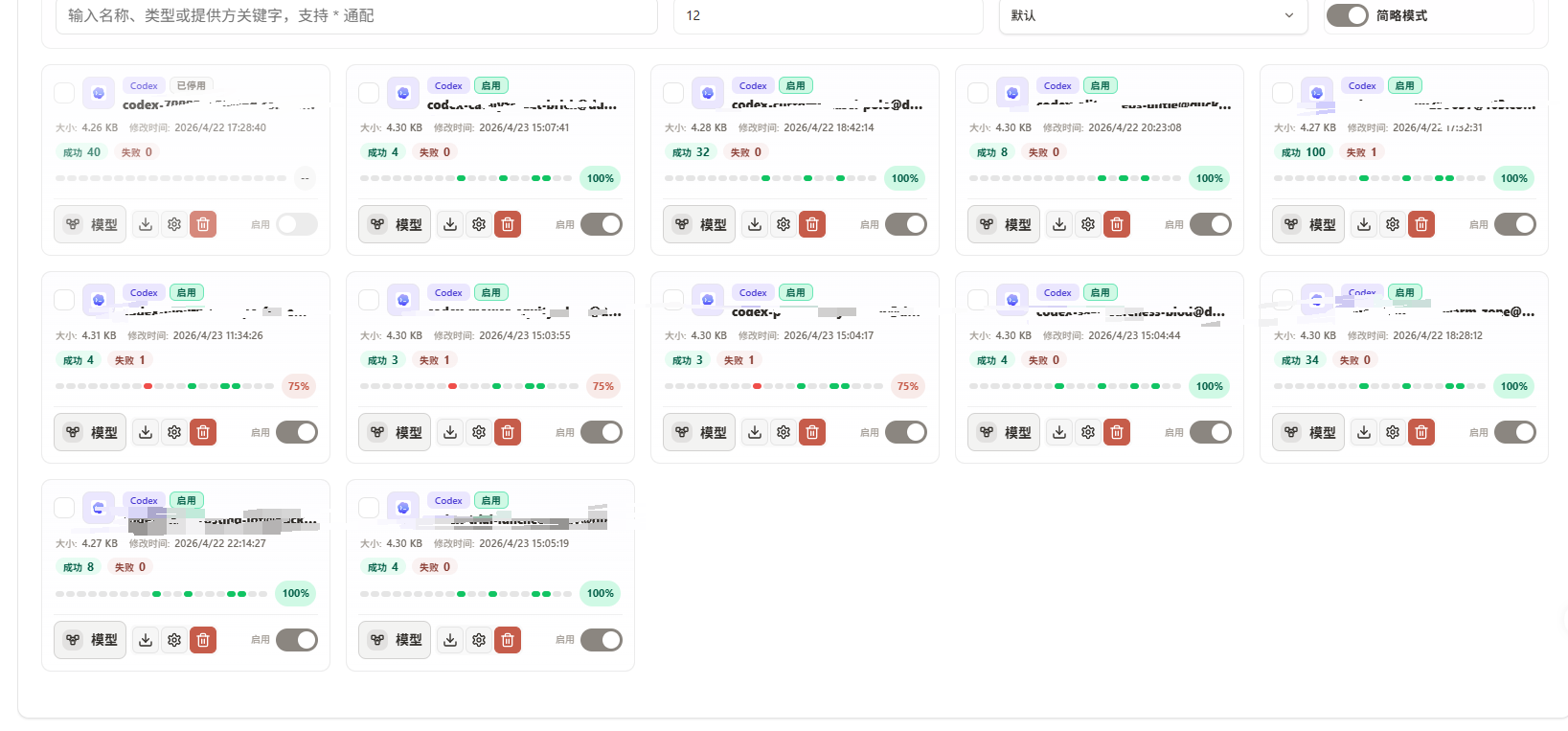This screenshot has width=1568, height=731.
Task: Click 模型 button on card modified 15:04:17
Action: 699,432
